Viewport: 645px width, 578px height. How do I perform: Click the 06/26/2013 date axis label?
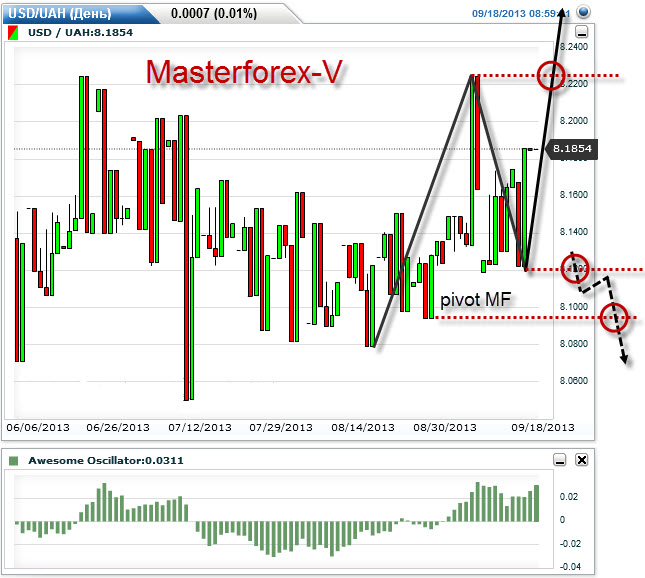pos(118,428)
